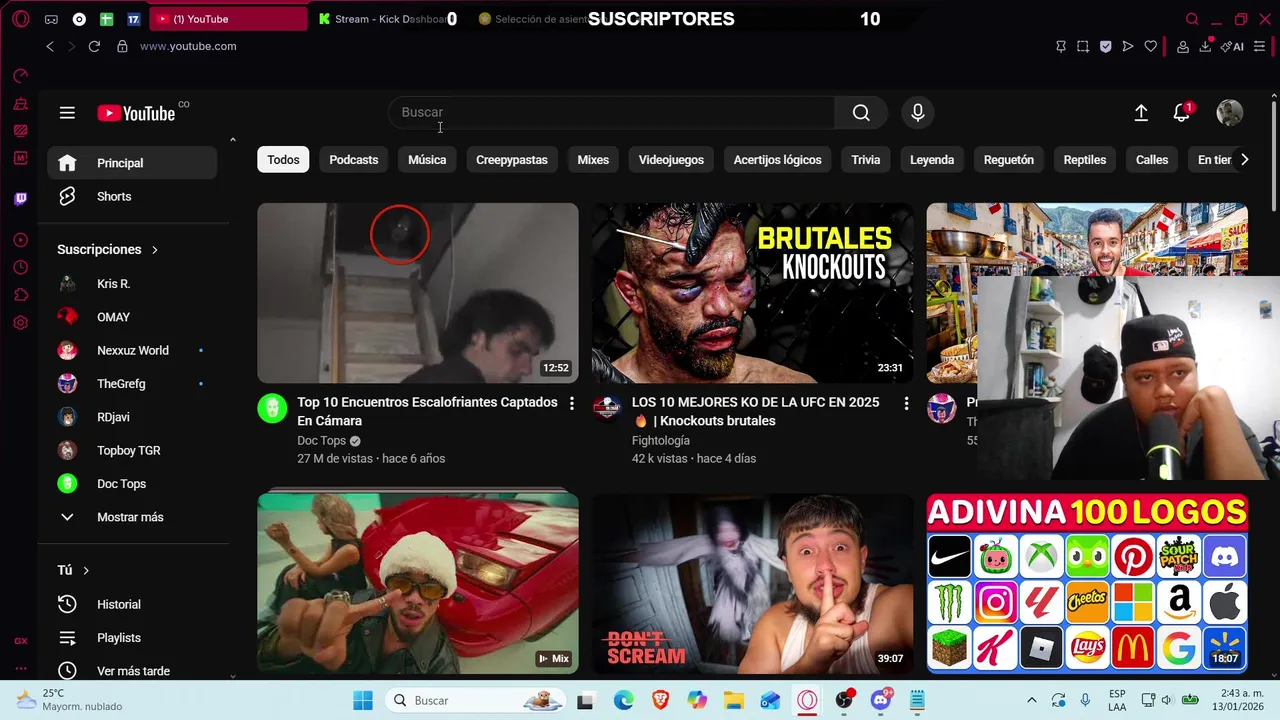The width and height of the screenshot is (1280, 720).
Task: Open Opera easy setup sliders icon
Action: (1260, 46)
